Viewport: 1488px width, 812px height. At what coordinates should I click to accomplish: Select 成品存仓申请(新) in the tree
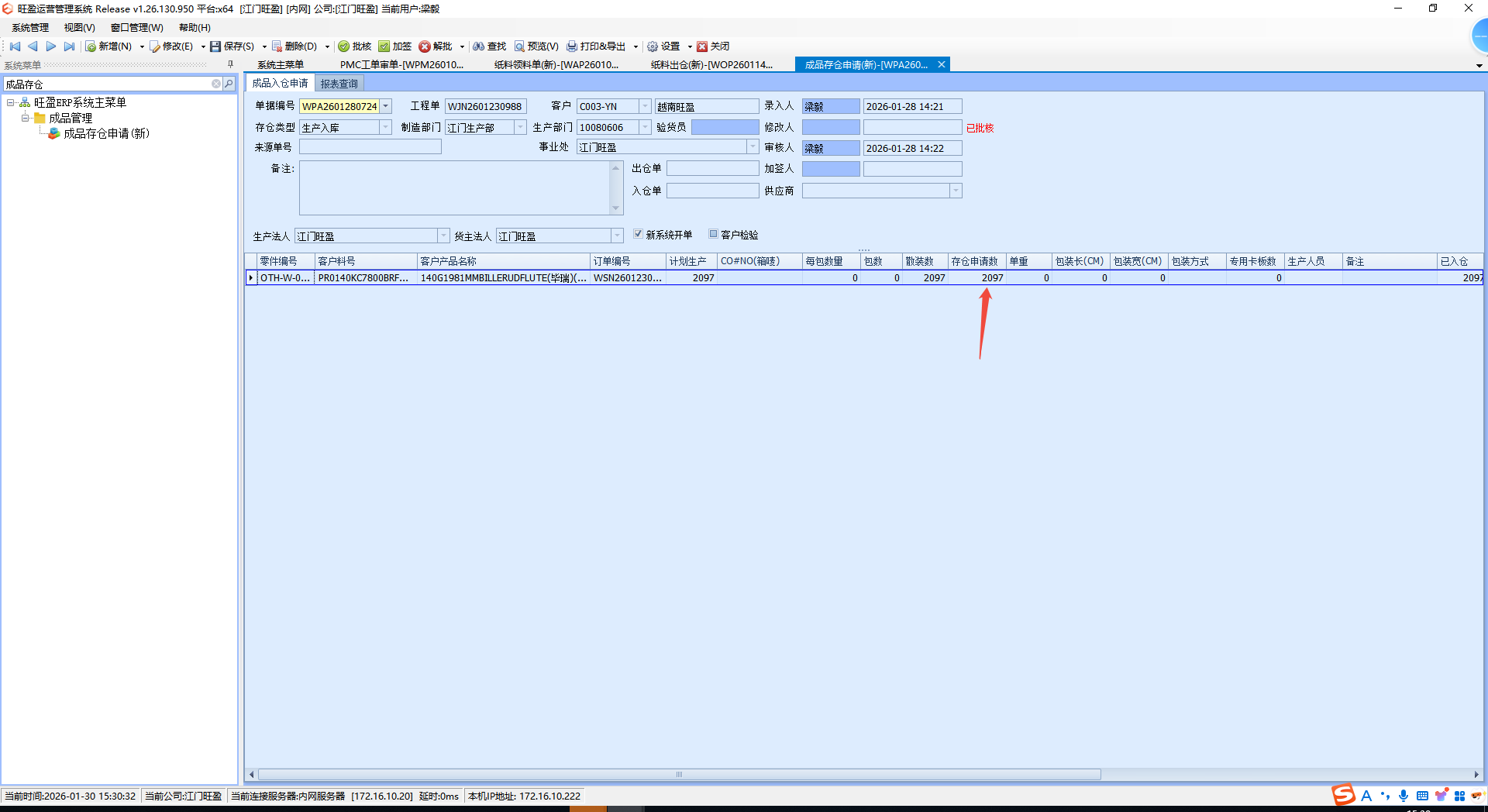[106, 133]
